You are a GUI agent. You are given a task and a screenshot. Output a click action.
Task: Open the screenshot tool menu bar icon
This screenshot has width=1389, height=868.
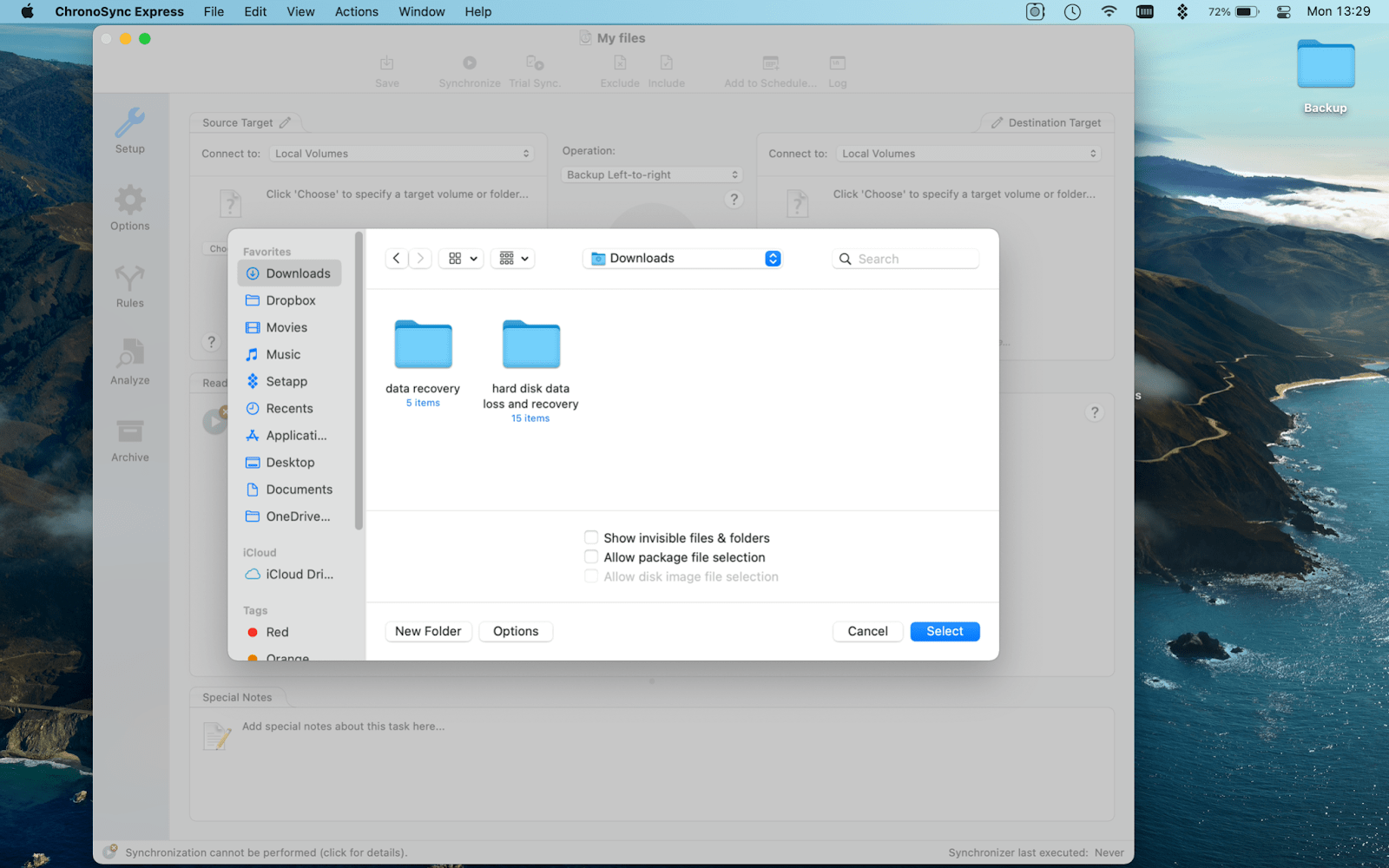[1035, 11]
